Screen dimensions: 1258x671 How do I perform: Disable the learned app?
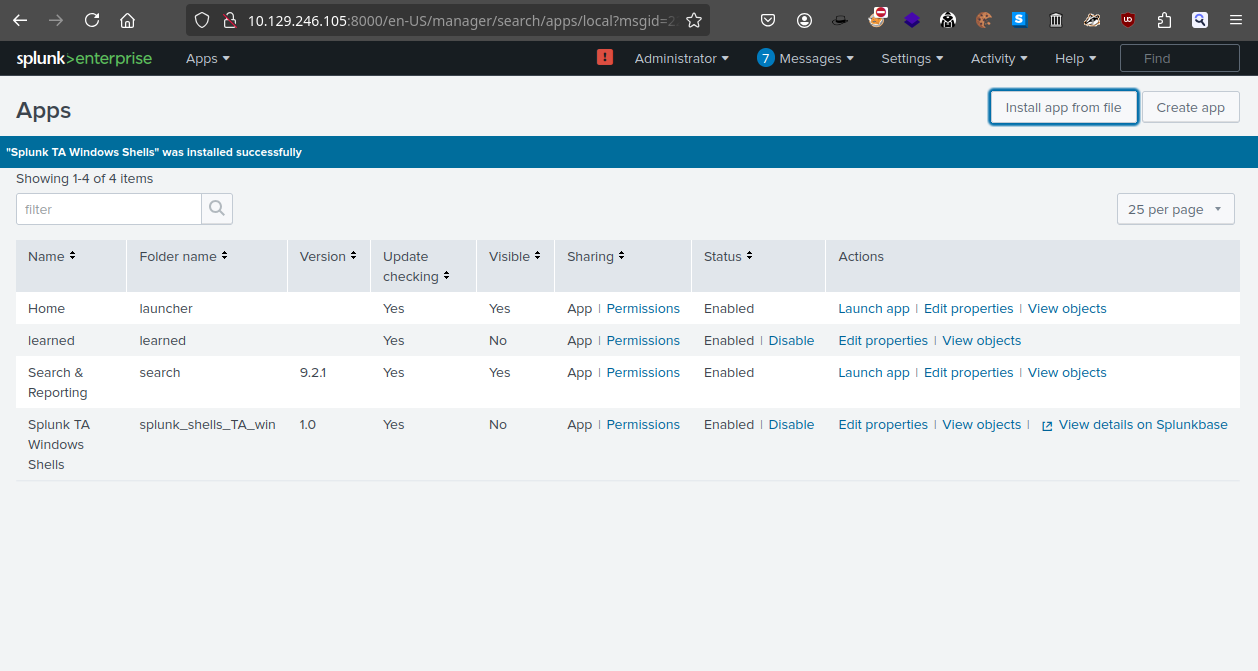(791, 341)
